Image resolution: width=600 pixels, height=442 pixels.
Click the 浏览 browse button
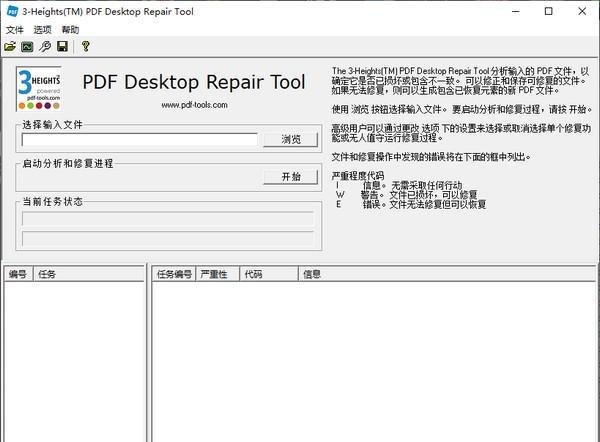pyautogui.click(x=290, y=140)
